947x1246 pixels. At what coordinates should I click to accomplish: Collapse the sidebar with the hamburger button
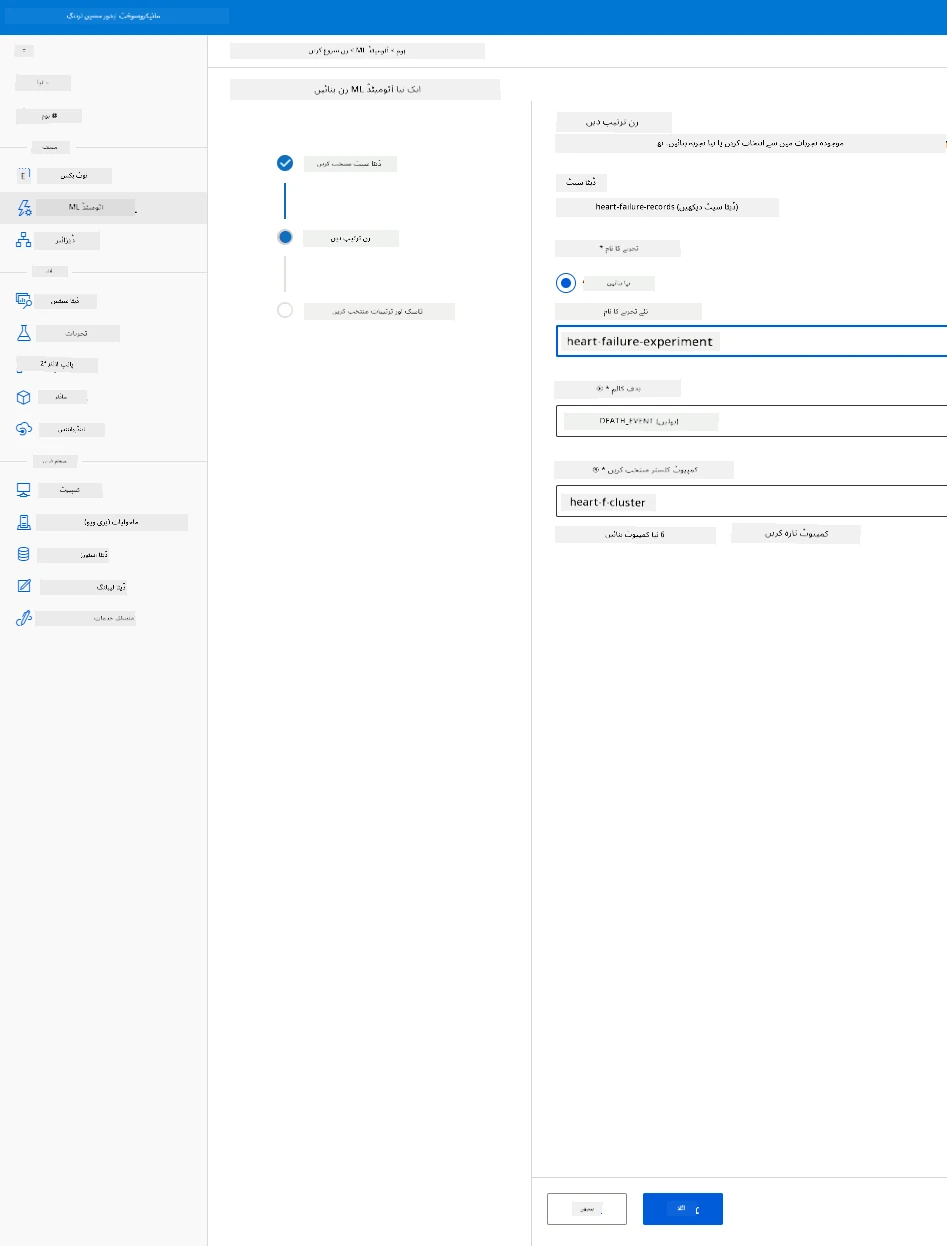[x=23, y=49]
